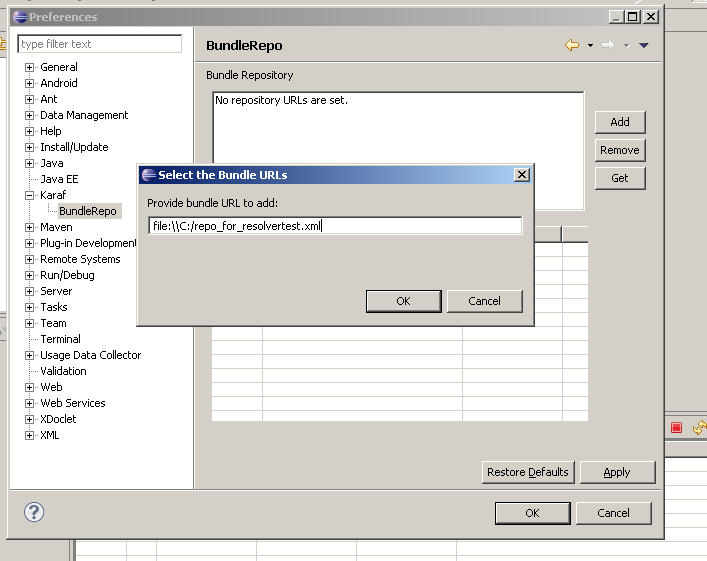Click the back navigation arrow icon
The image size is (707, 561).
coord(572,45)
